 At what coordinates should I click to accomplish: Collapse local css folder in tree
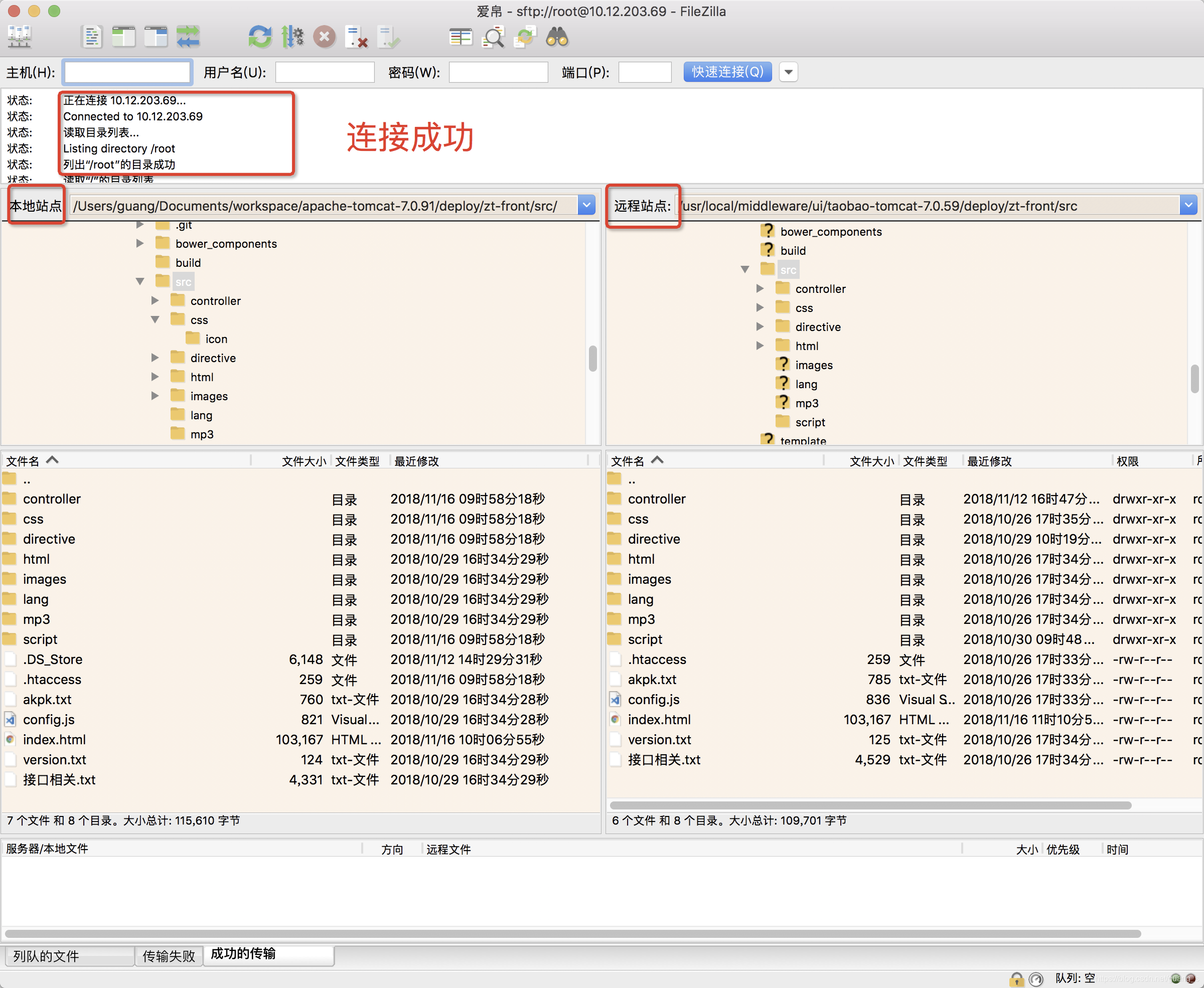tap(155, 319)
